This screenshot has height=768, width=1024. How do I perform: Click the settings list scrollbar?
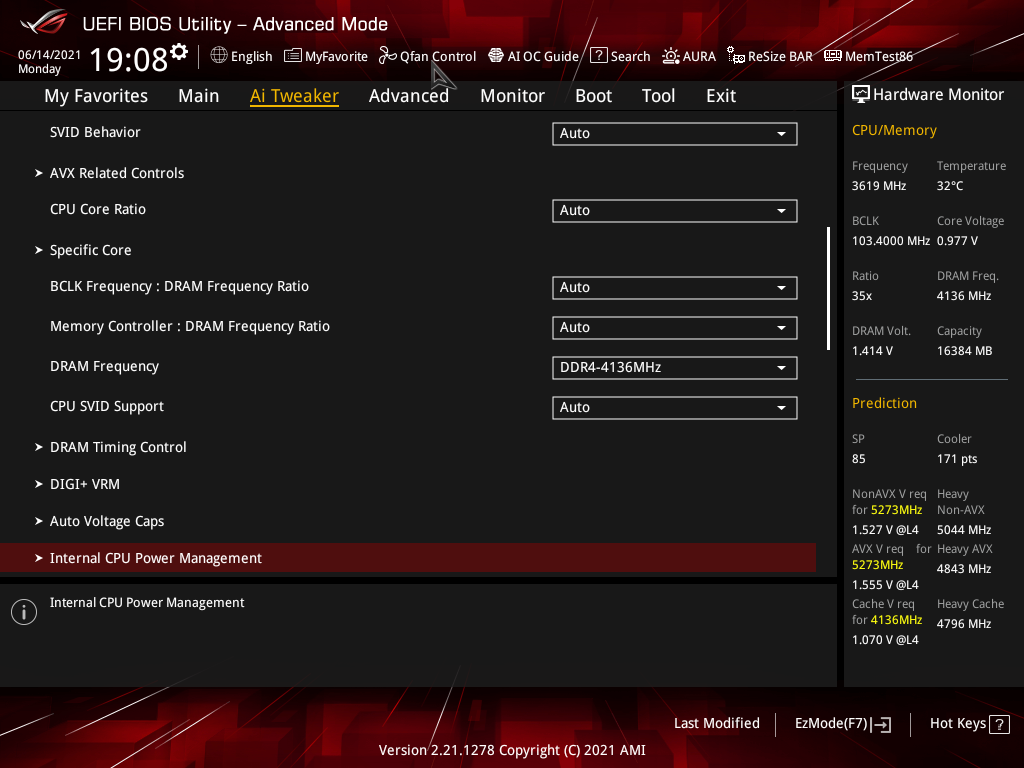pyautogui.click(x=828, y=289)
